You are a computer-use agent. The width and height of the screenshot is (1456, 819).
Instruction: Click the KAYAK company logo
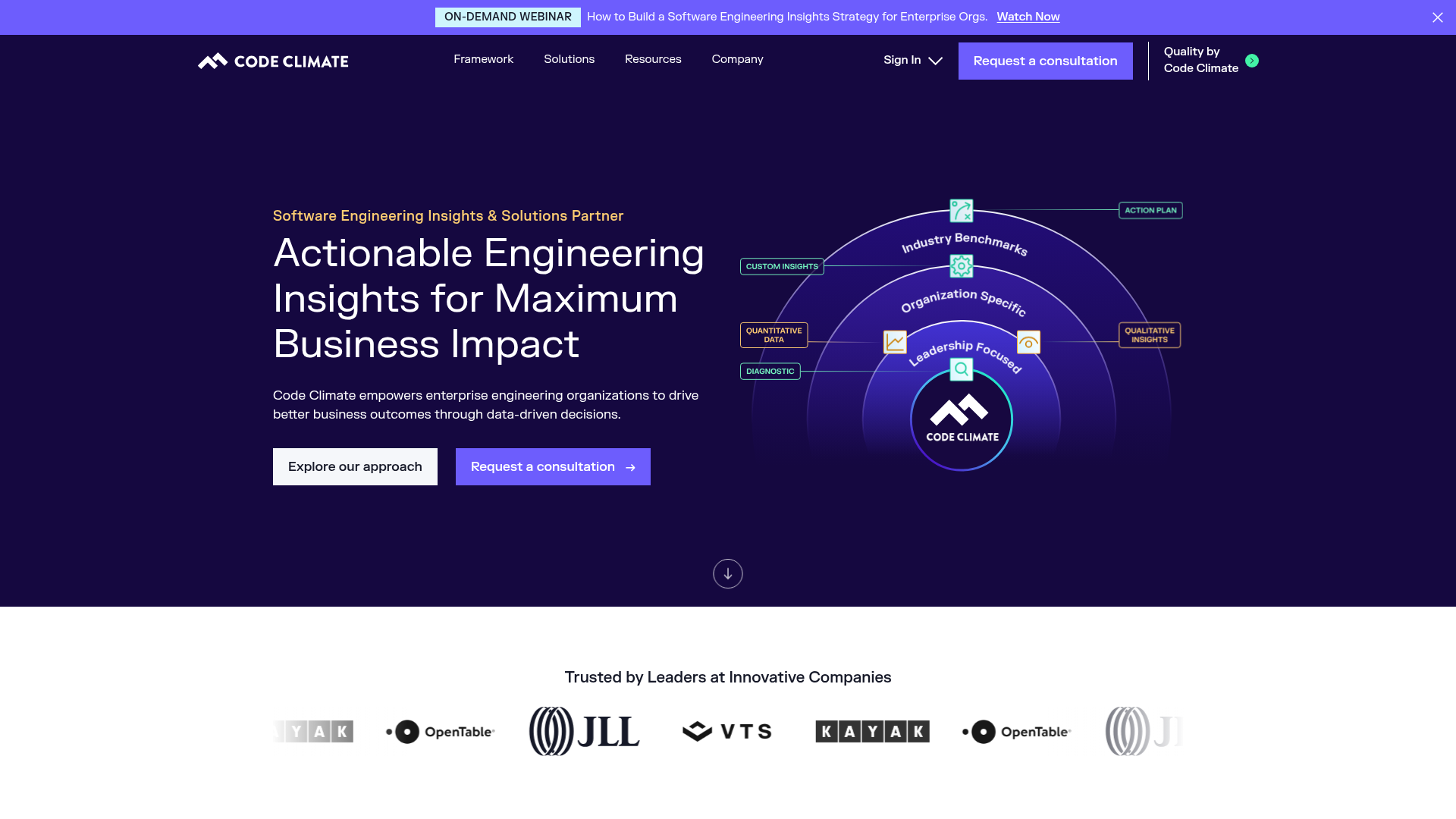click(872, 731)
